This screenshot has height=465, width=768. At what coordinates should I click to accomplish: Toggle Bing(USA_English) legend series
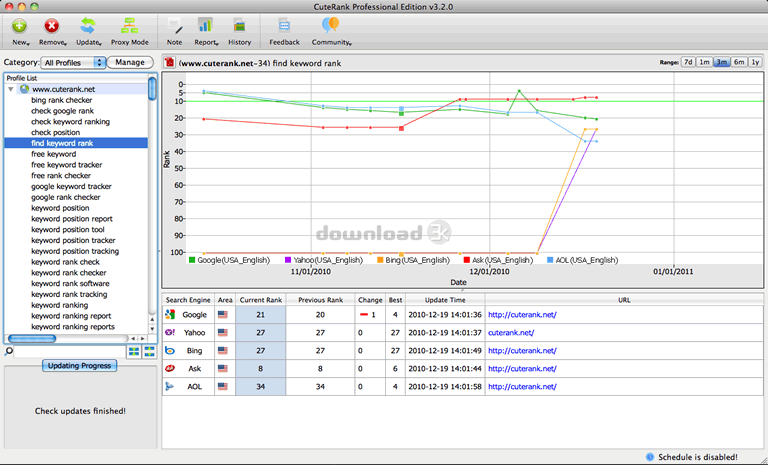[413, 260]
